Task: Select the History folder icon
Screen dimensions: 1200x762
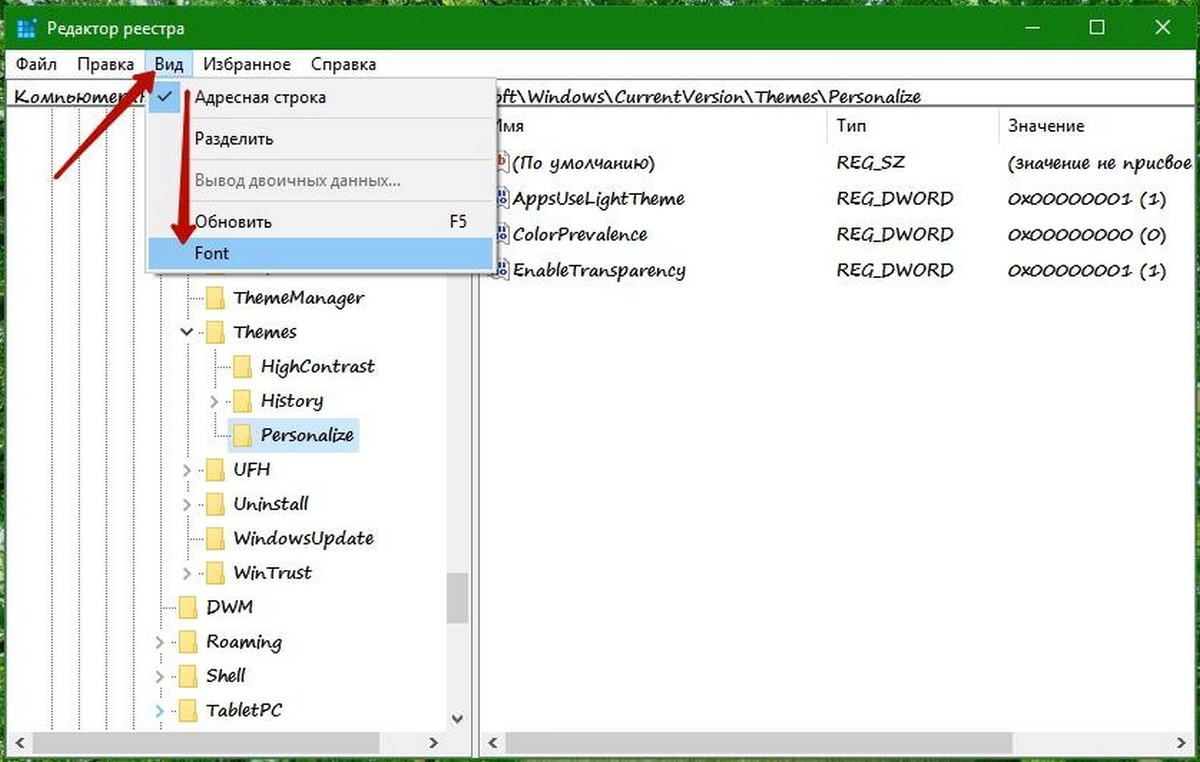Action: 242,401
